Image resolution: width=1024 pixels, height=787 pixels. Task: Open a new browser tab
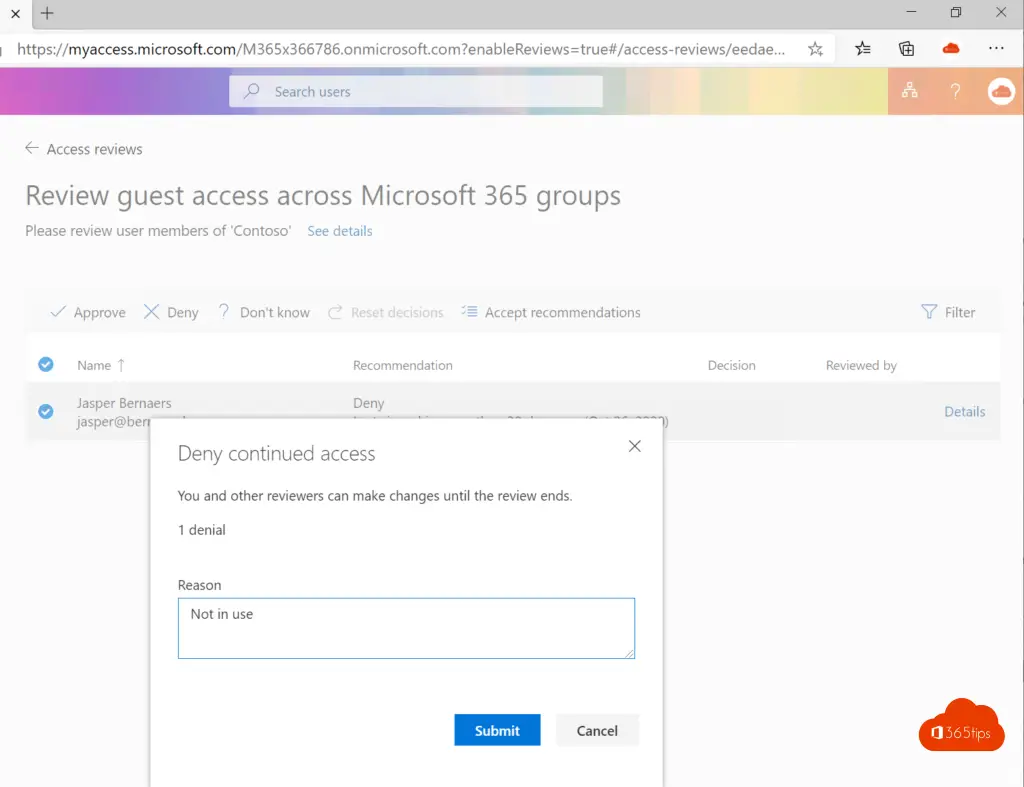pyautogui.click(x=47, y=13)
